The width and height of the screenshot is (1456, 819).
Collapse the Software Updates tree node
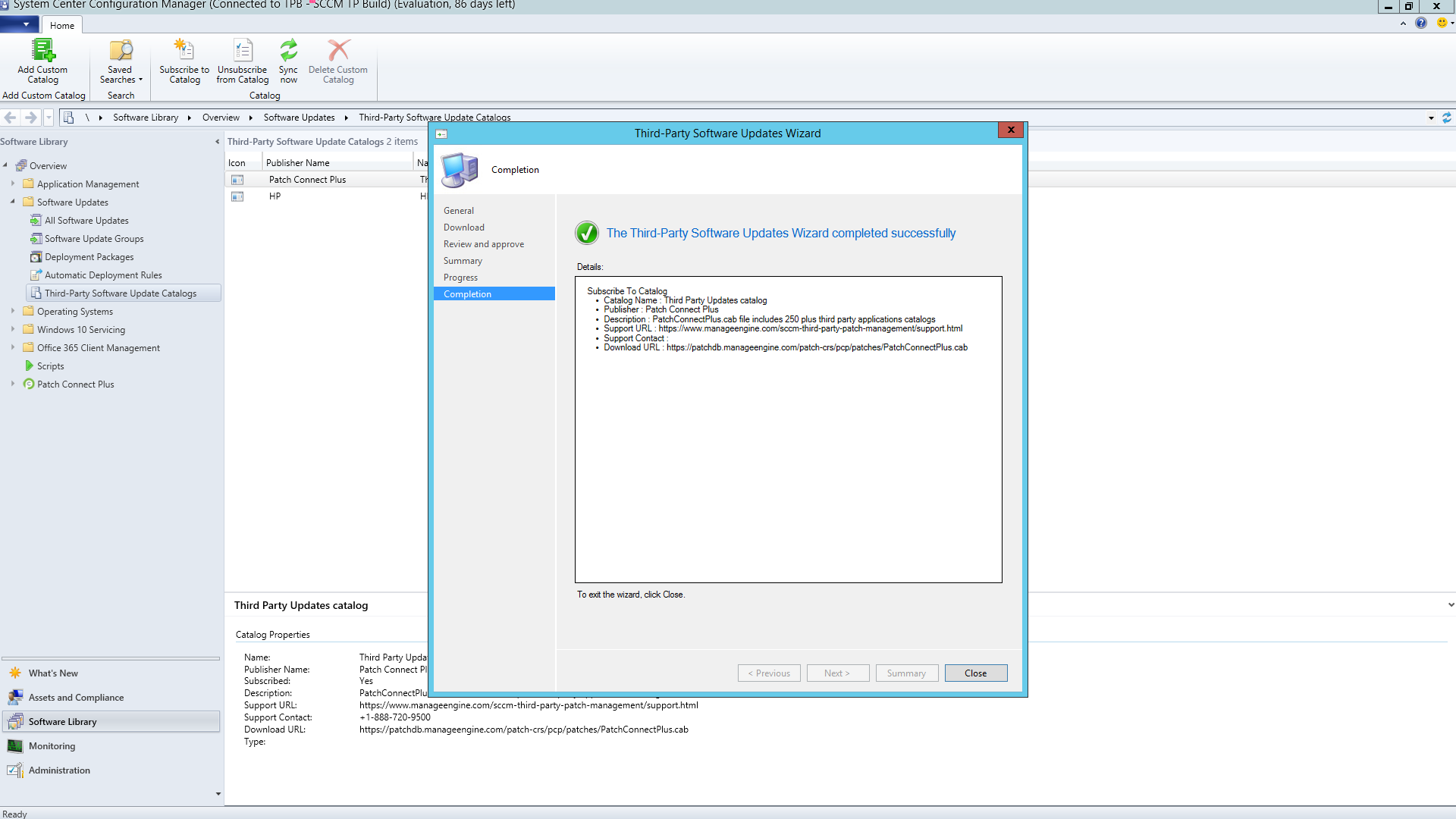tap(13, 202)
